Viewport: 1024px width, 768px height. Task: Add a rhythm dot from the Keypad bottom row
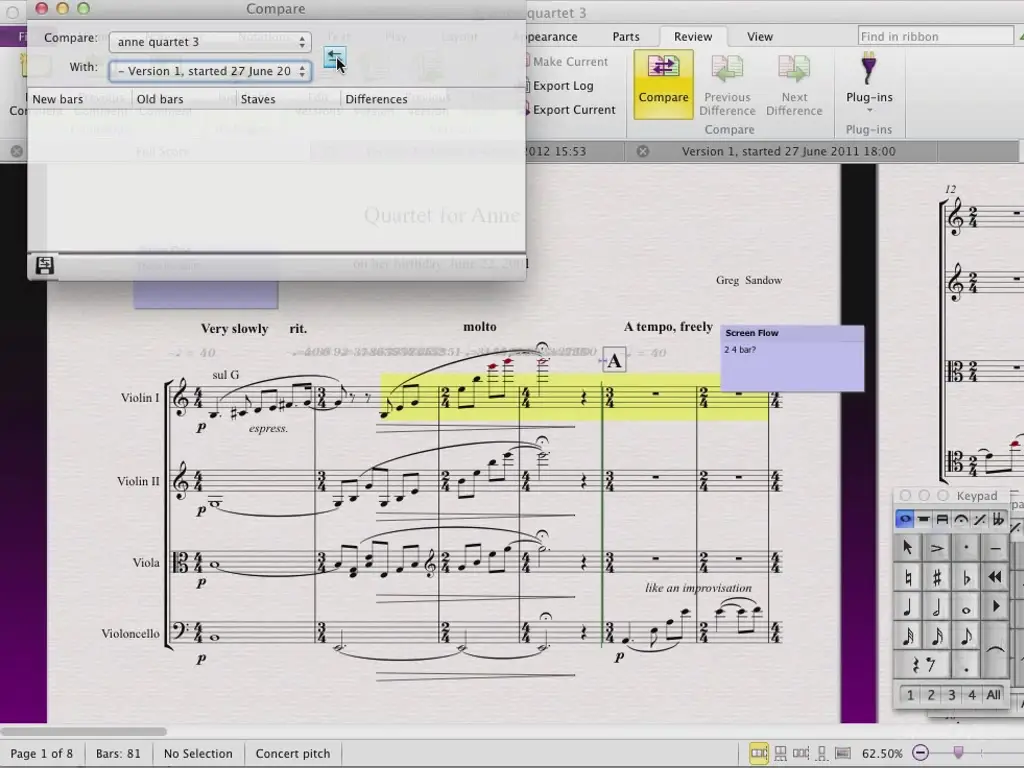coord(966,665)
